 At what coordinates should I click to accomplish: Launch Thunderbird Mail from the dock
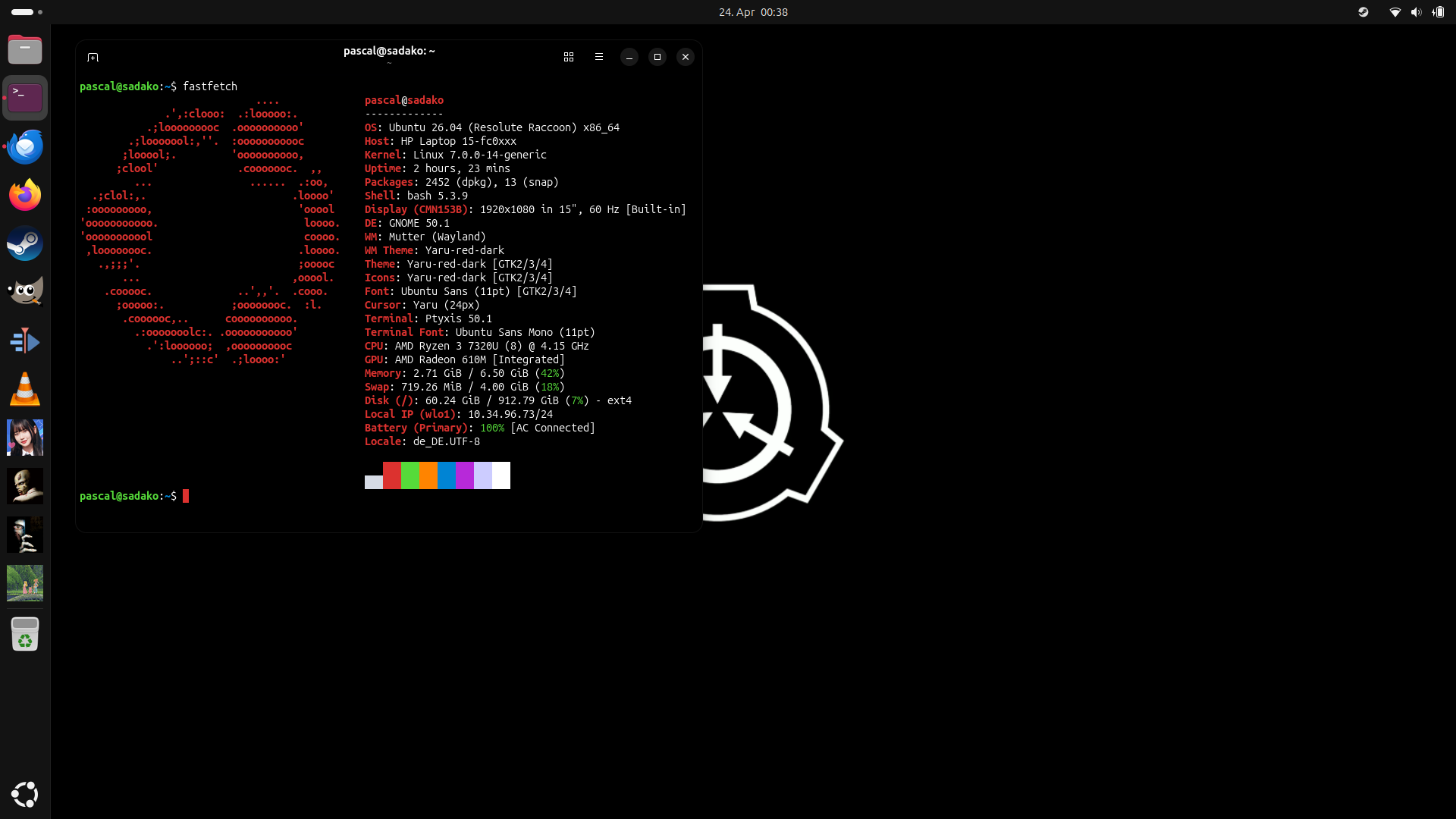25,146
